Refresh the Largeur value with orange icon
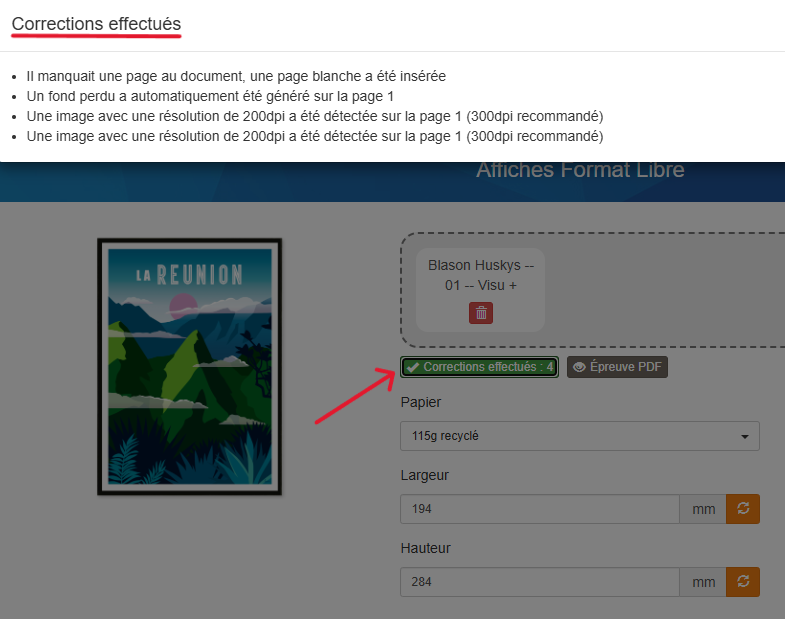 click(743, 509)
